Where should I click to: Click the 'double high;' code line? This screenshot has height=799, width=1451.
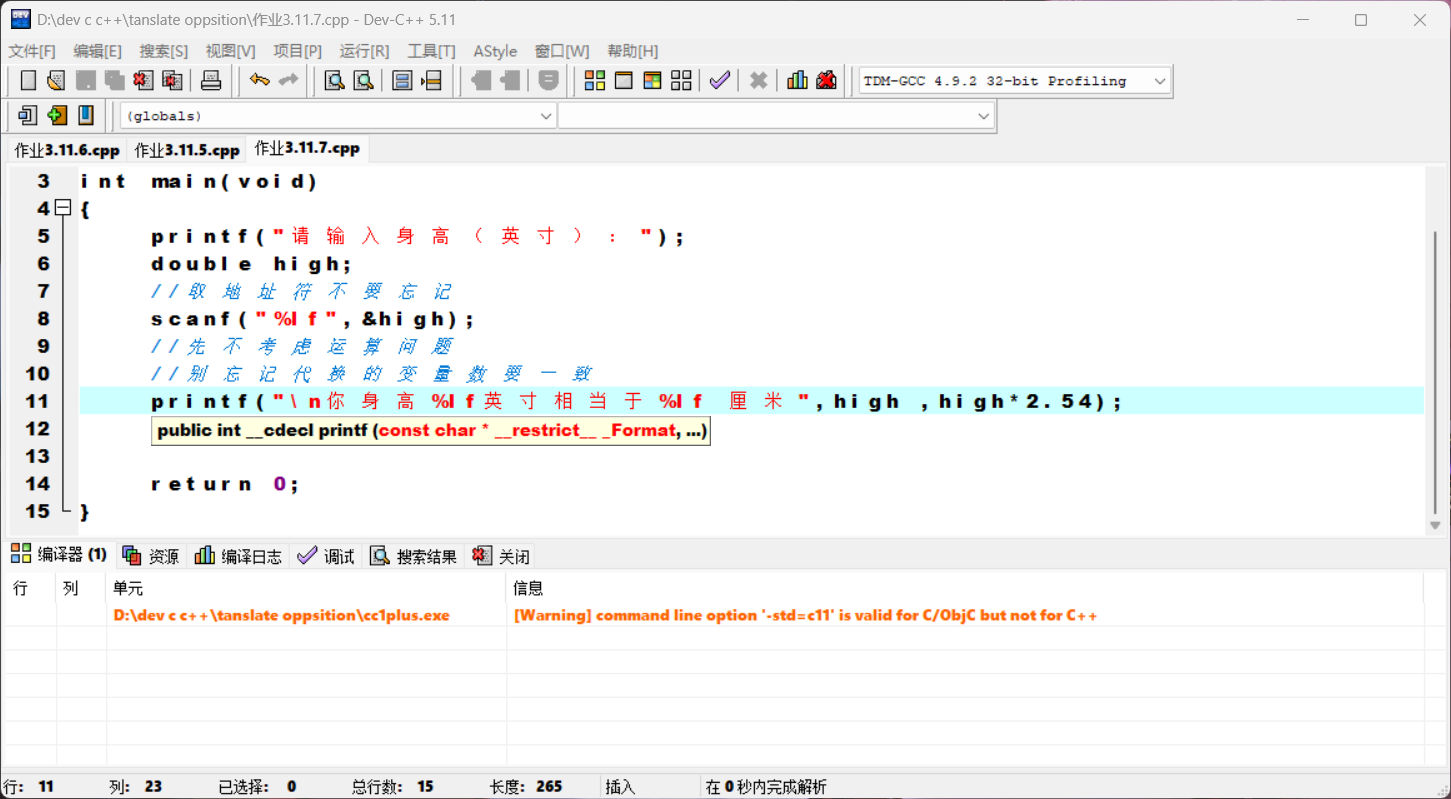(252, 264)
